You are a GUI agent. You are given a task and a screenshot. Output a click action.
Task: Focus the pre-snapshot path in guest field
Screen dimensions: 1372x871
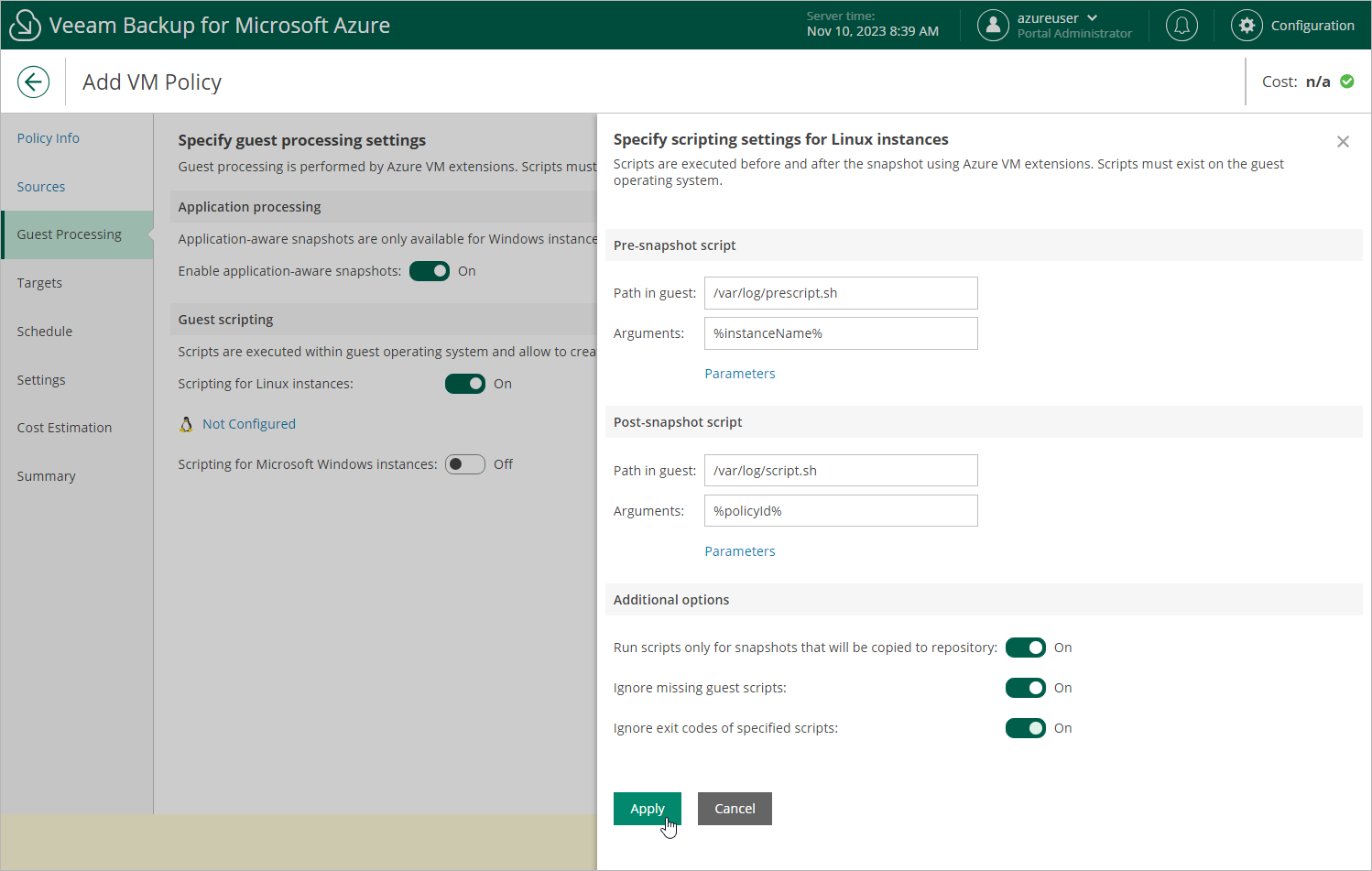(x=841, y=293)
